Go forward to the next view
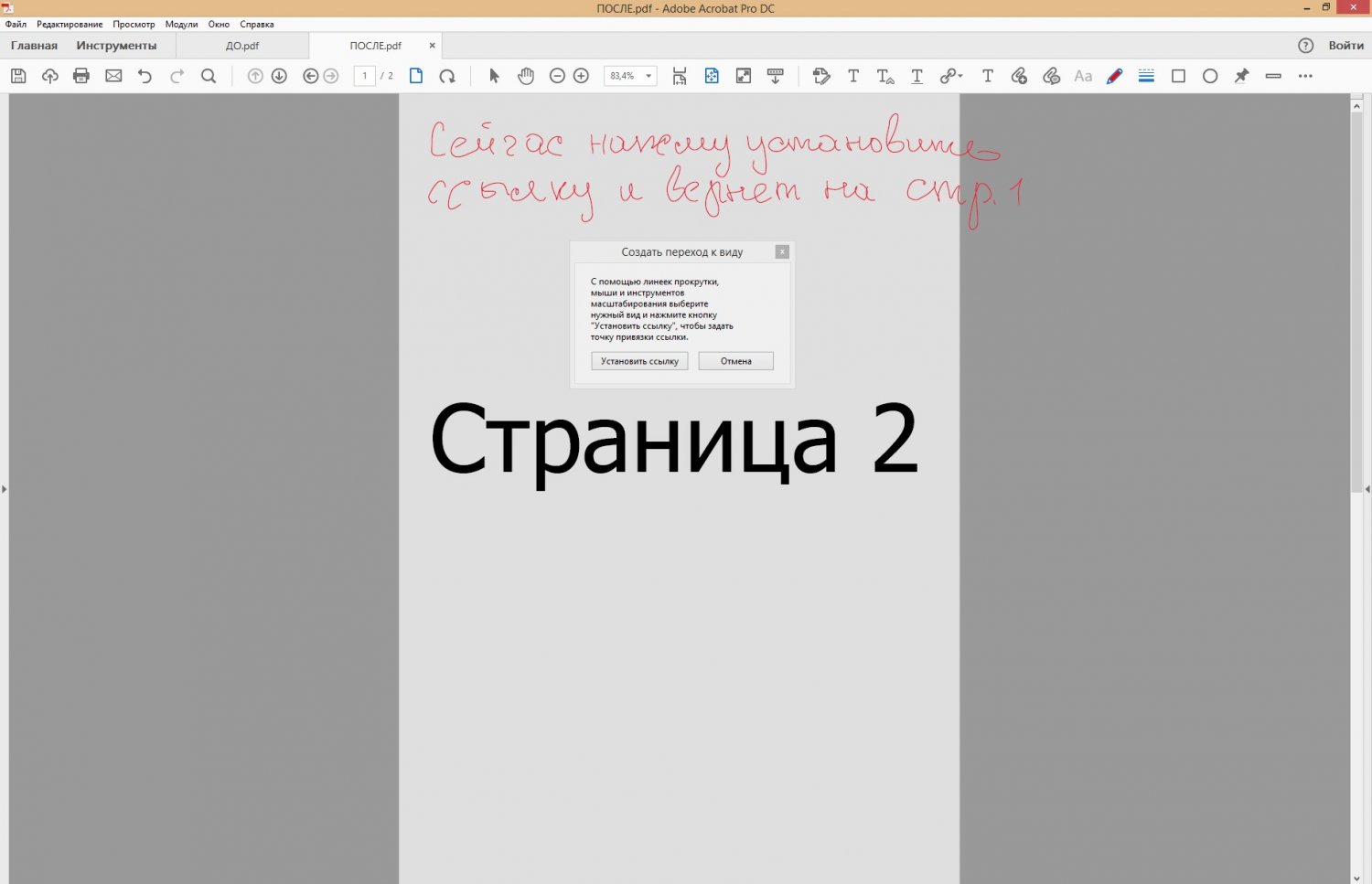This screenshot has height=884, width=1372. [x=331, y=76]
